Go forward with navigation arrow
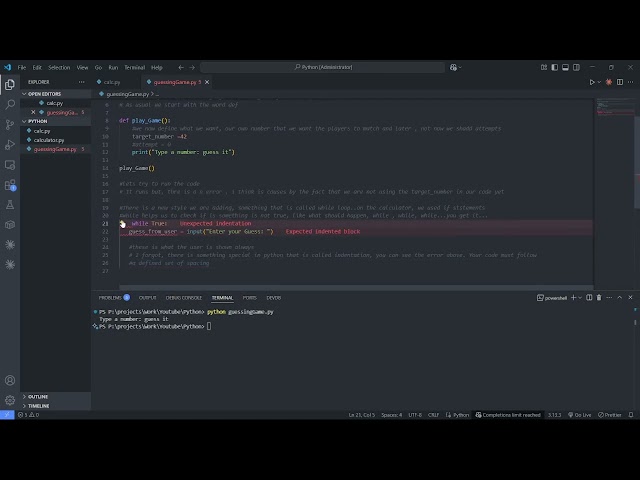The width and height of the screenshot is (640, 480). (192, 67)
